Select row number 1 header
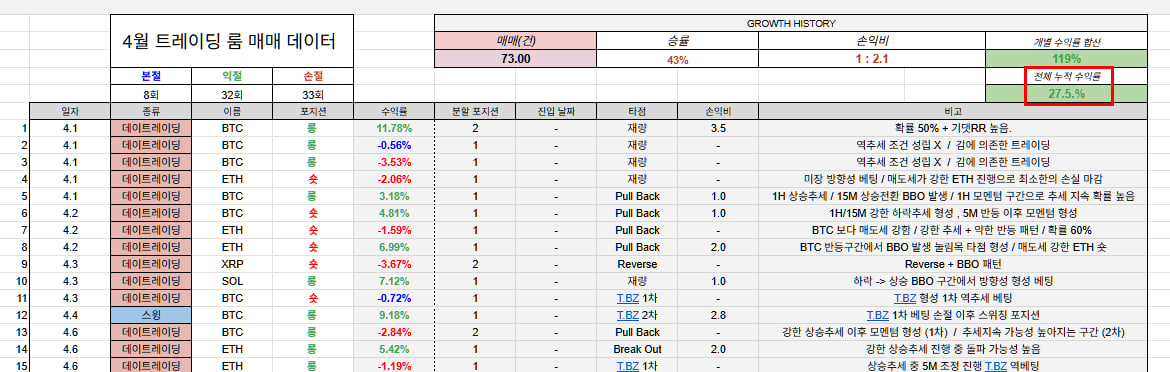The width and height of the screenshot is (1170, 372). coord(15,128)
